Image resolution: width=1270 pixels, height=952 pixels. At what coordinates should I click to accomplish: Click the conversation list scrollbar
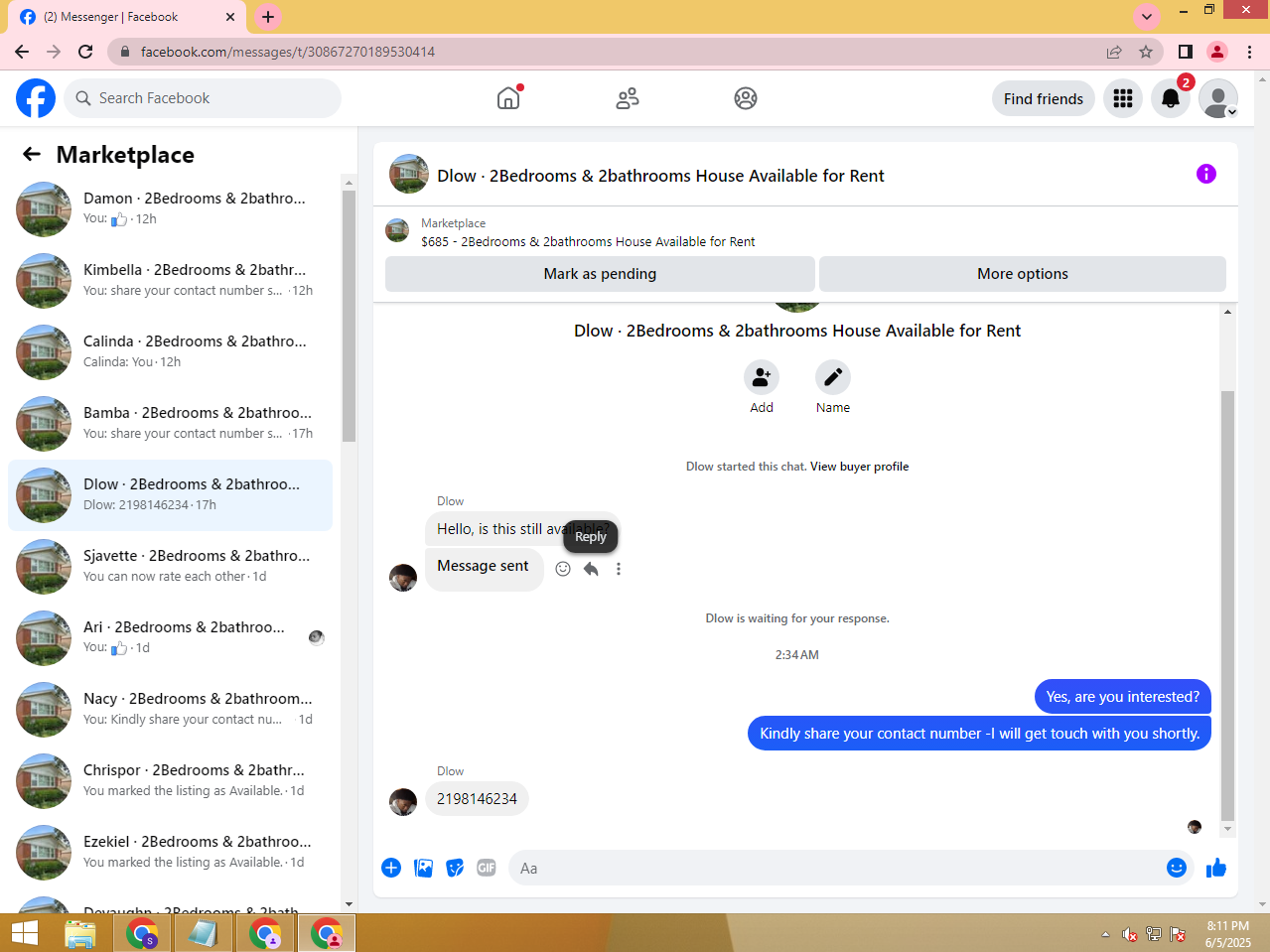[x=349, y=316]
